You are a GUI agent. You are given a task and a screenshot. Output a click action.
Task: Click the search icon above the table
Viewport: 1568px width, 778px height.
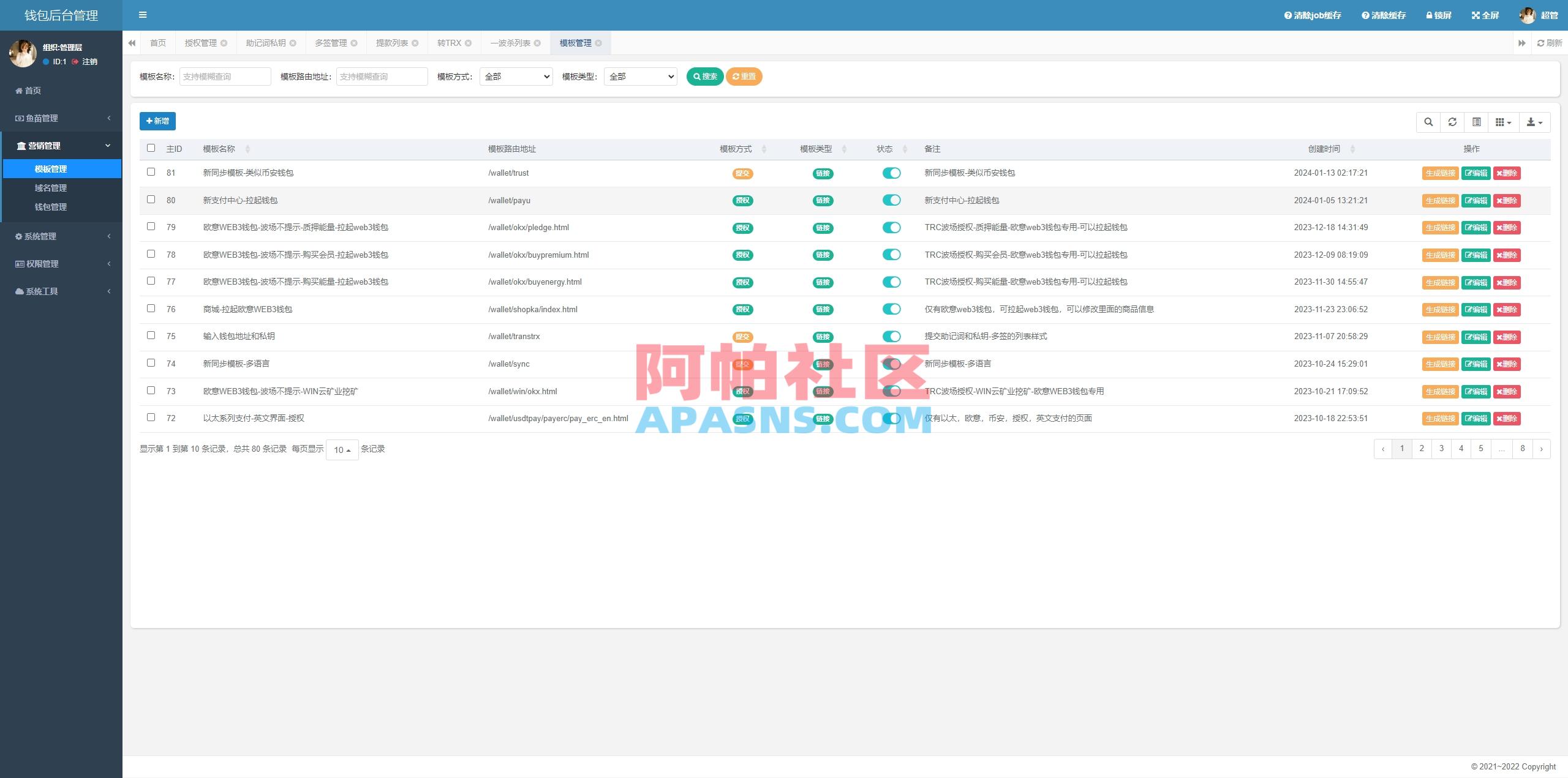[x=1428, y=122]
